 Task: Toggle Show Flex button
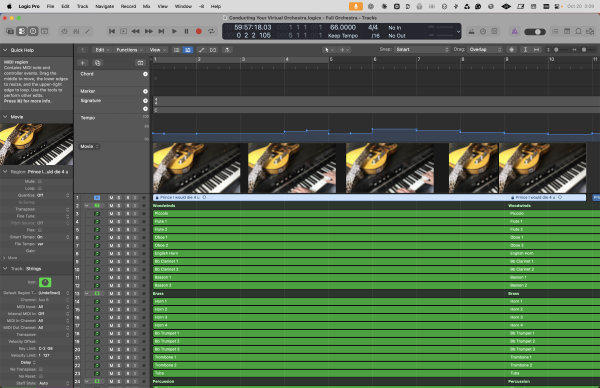click(x=213, y=50)
